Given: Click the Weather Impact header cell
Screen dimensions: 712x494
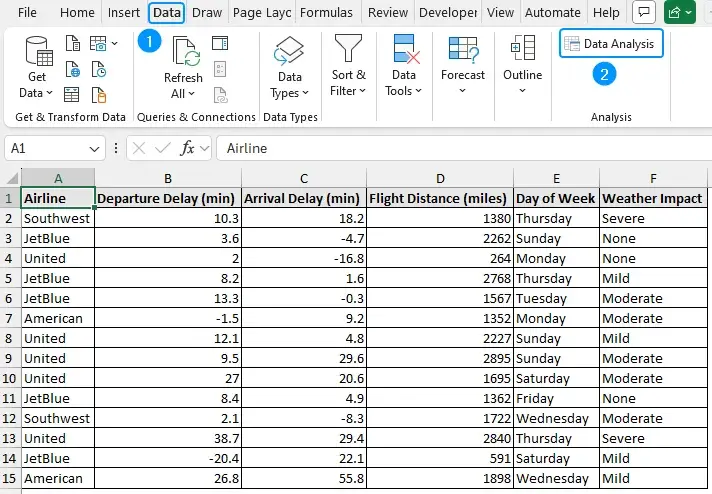Looking at the screenshot, I should coord(653,198).
